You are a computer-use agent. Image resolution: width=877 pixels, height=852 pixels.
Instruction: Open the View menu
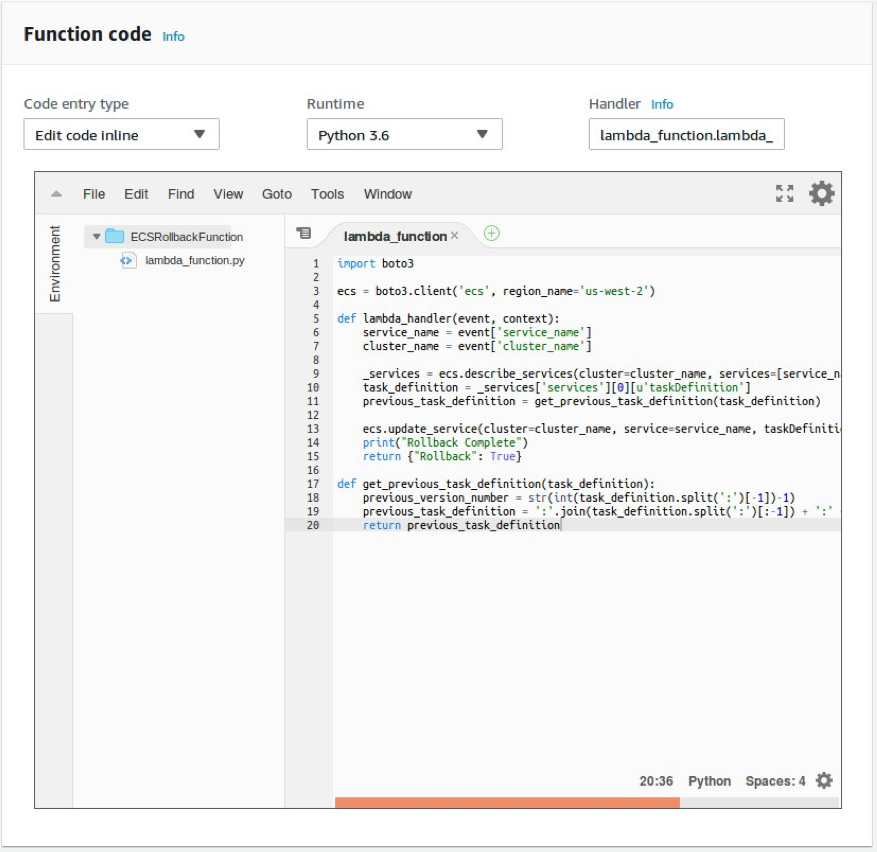tap(228, 194)
